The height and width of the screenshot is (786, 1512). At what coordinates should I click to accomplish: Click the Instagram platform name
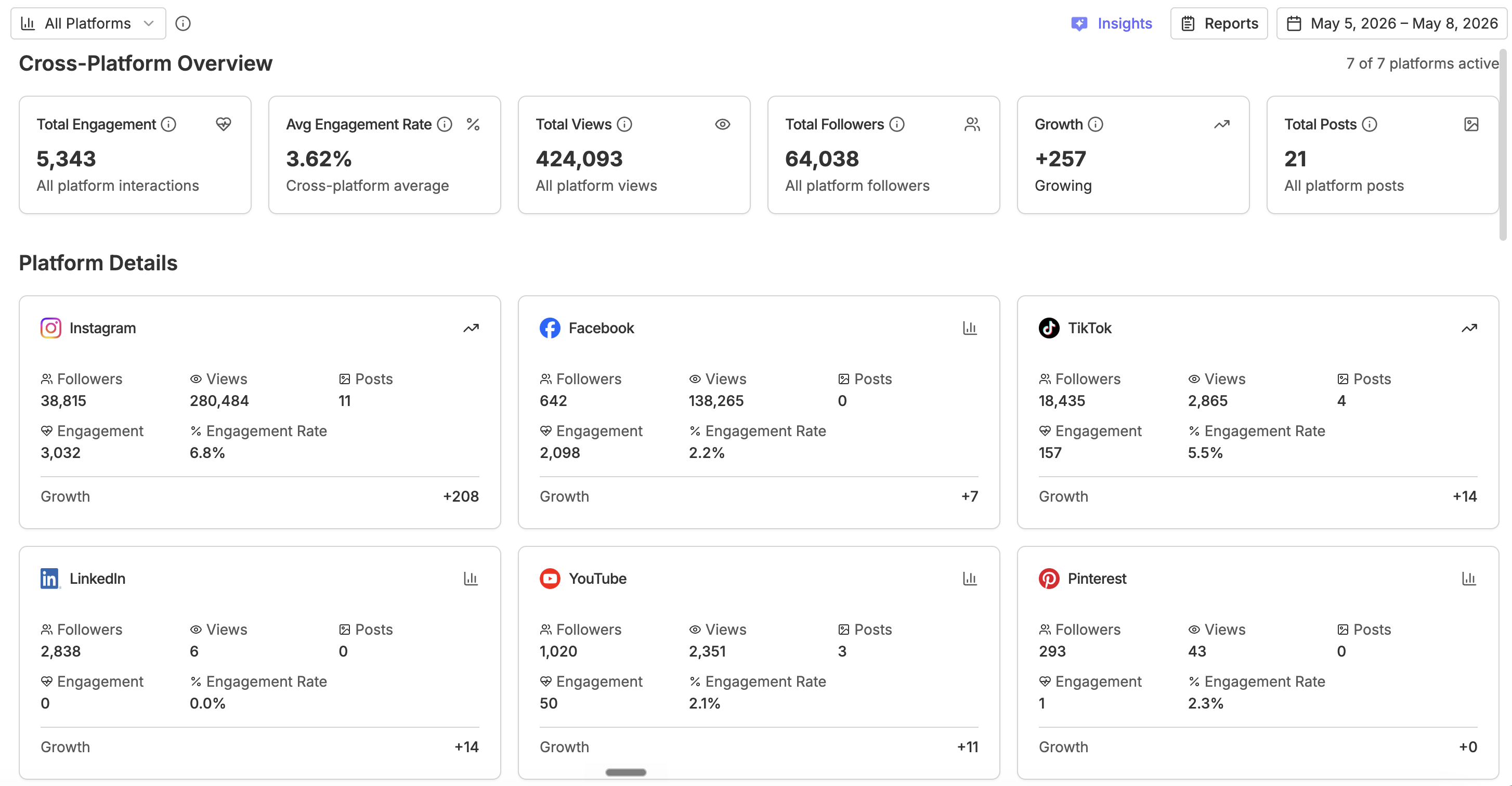coord(103,328)
